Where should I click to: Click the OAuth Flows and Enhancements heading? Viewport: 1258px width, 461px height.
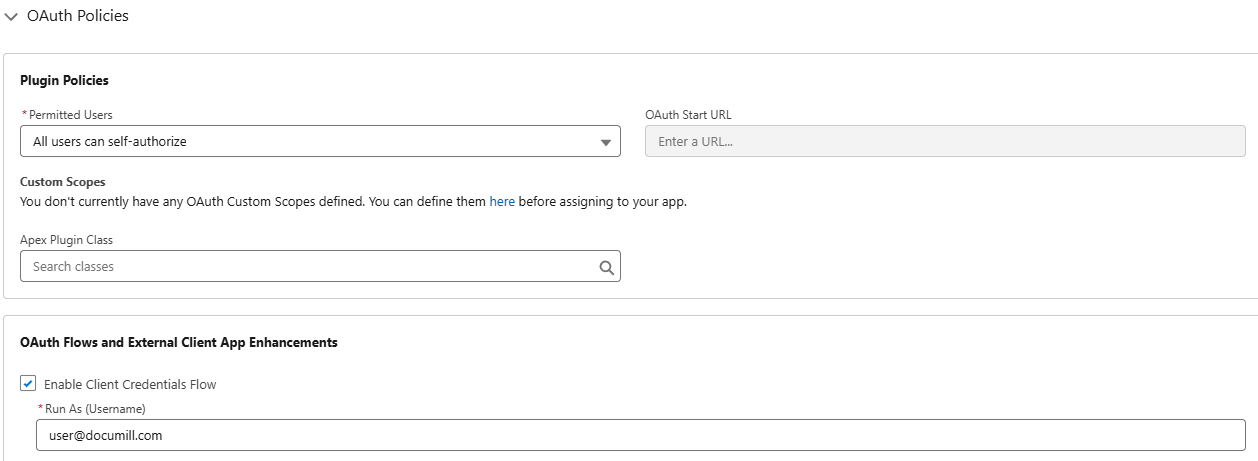pos(179,342)
